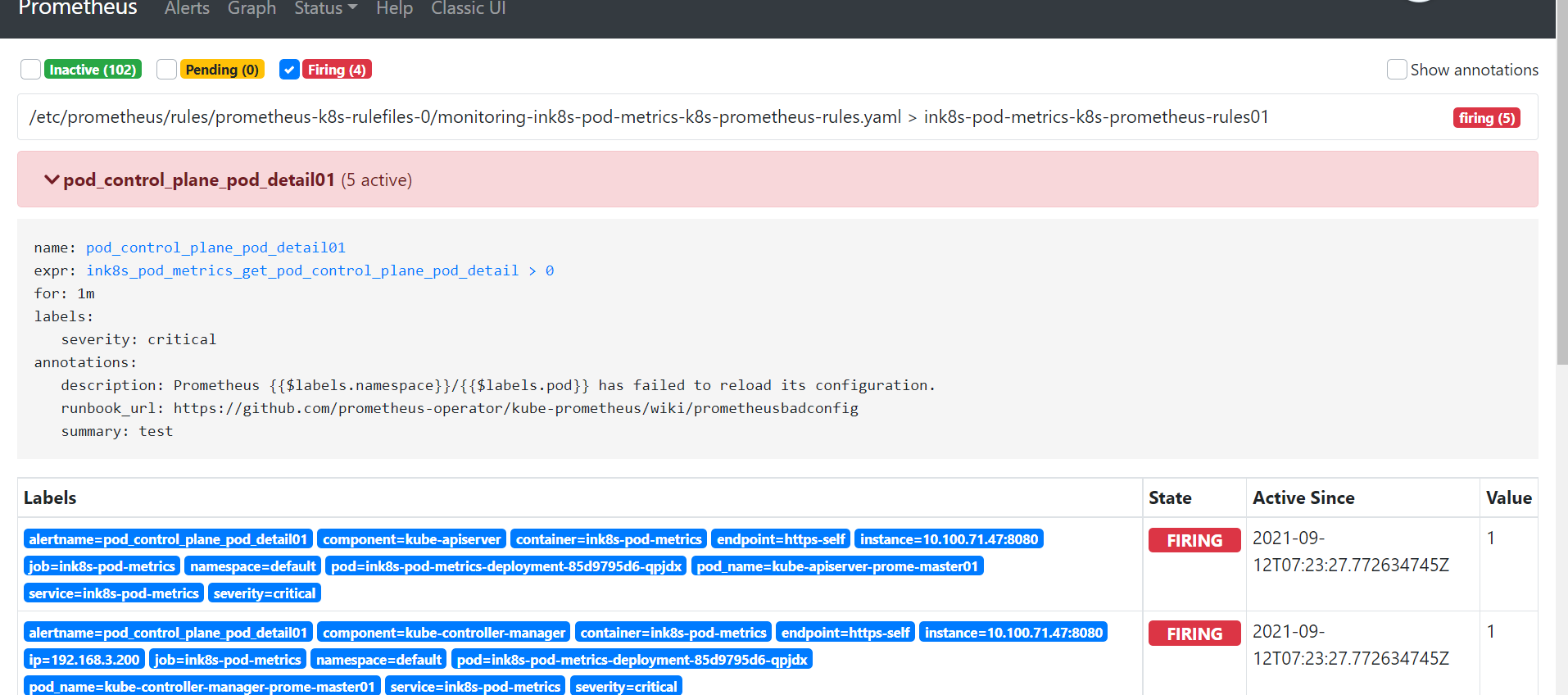
Task: Click the severity: critical rule label line
Action: (x=138, y=339)
